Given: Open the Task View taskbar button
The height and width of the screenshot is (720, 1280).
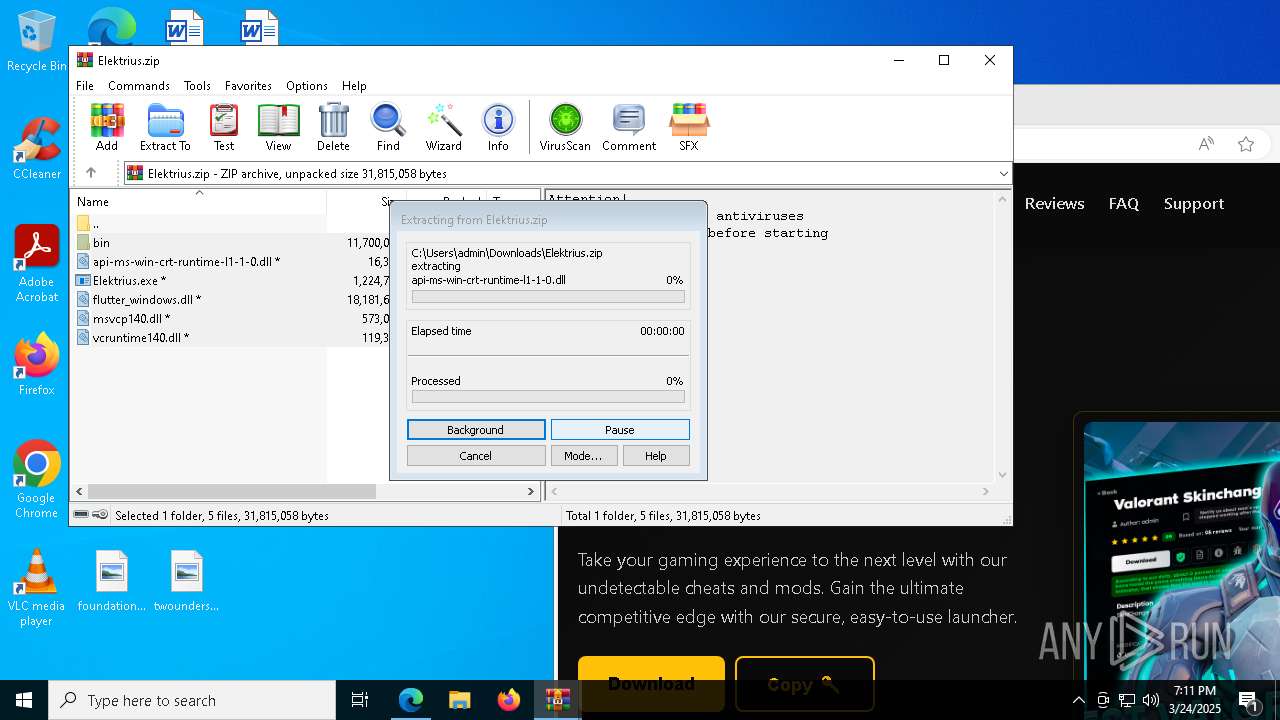Looking at the screenshot, I should point(360,700).
